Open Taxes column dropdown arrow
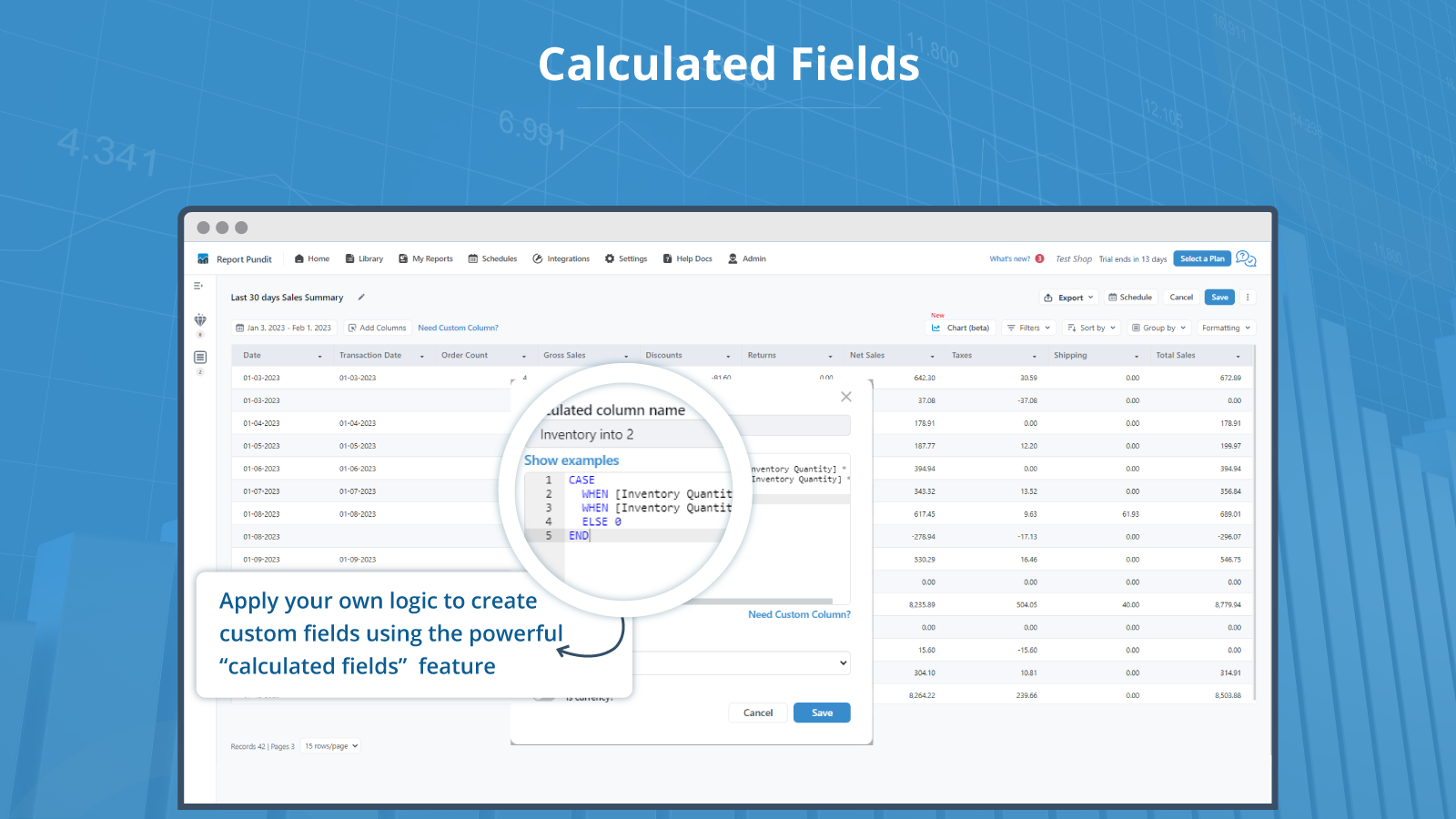 point(1034,356)
